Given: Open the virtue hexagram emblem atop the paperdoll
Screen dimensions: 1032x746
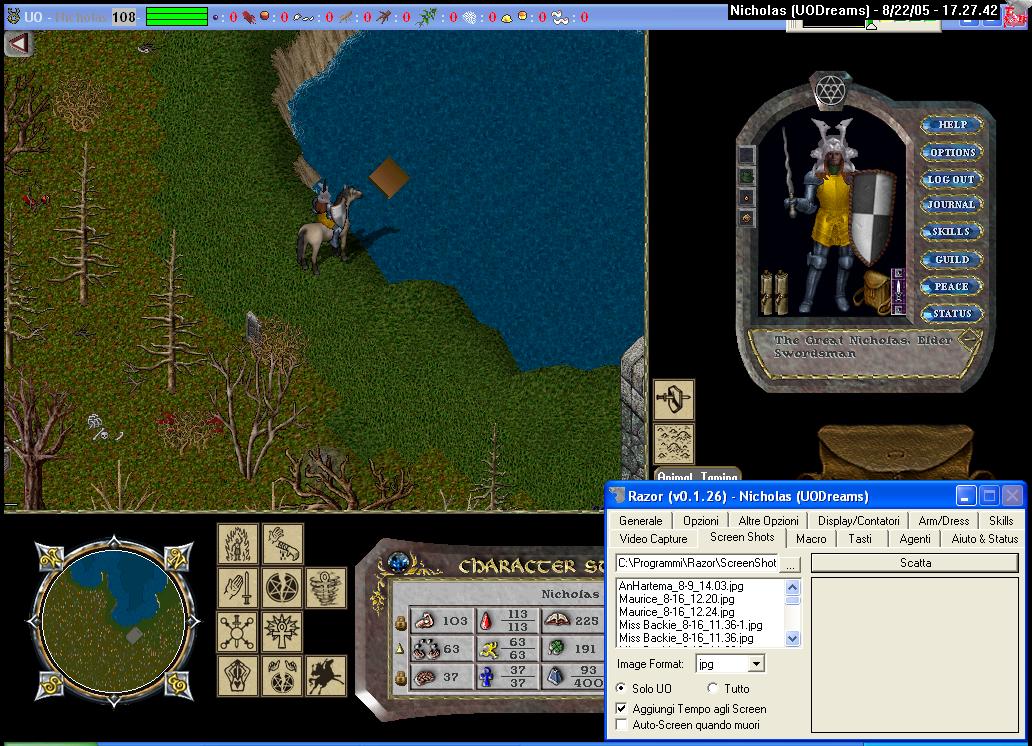Looking at the screenshot, I should click(831, 90).
